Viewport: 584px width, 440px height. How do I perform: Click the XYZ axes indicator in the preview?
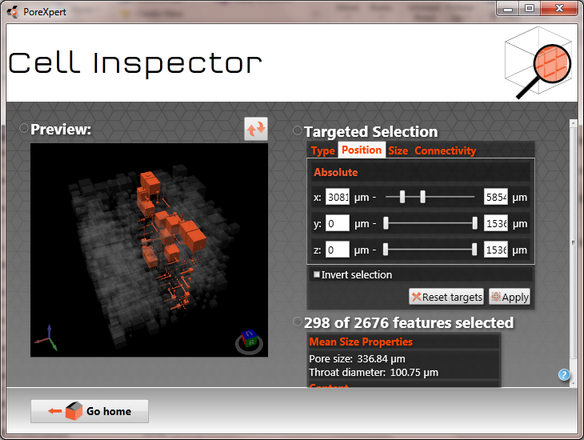[47, 338]
